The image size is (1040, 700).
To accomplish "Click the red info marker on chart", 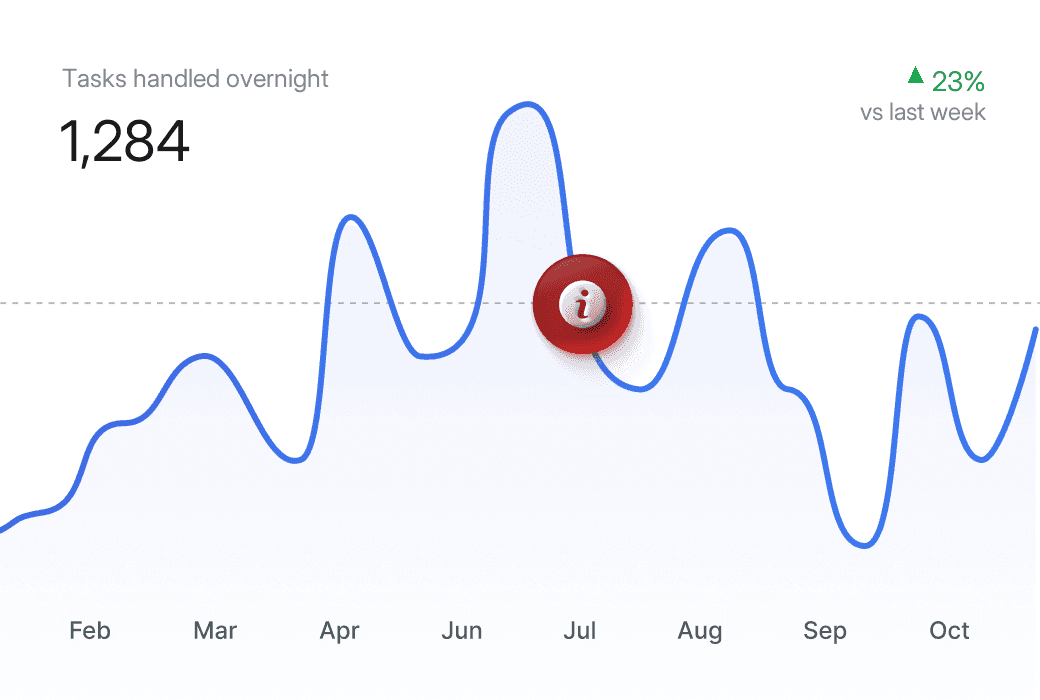I will pos(582,304).
